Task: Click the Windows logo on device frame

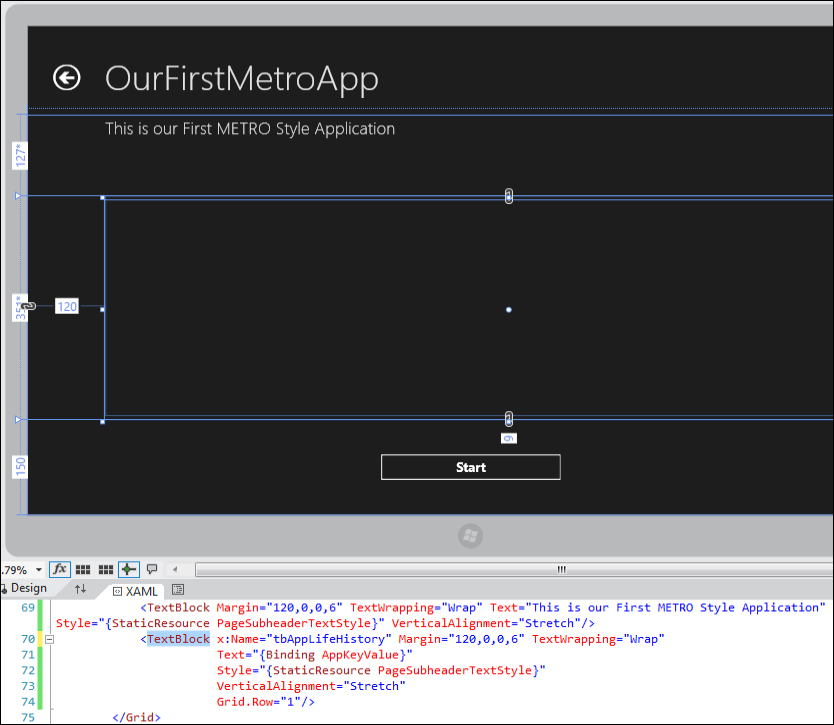Action: pos(470,536)
